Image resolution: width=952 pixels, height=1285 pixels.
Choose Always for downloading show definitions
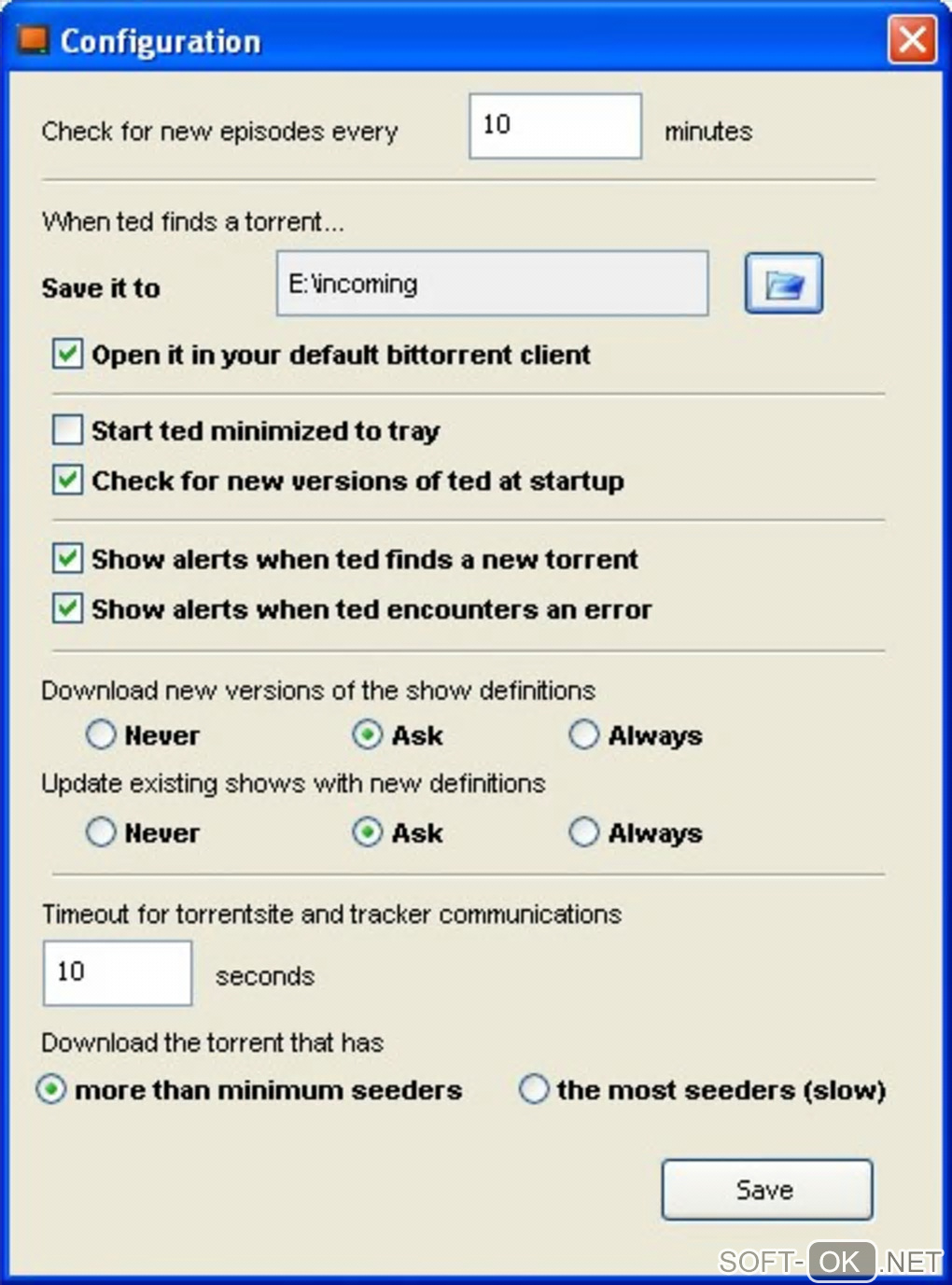click(584, 735)
